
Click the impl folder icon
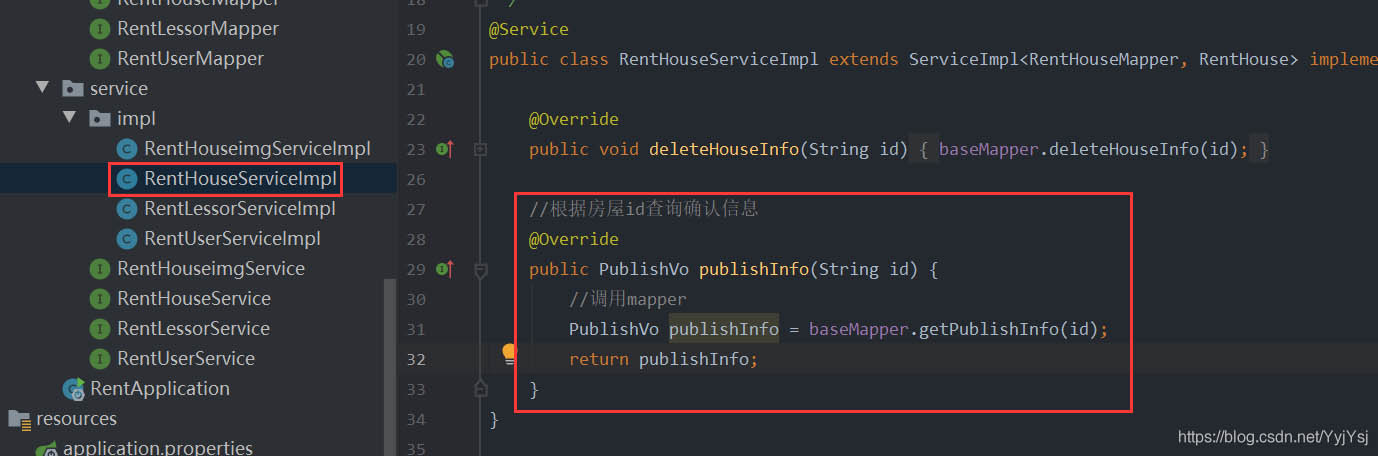click(99, 119)
